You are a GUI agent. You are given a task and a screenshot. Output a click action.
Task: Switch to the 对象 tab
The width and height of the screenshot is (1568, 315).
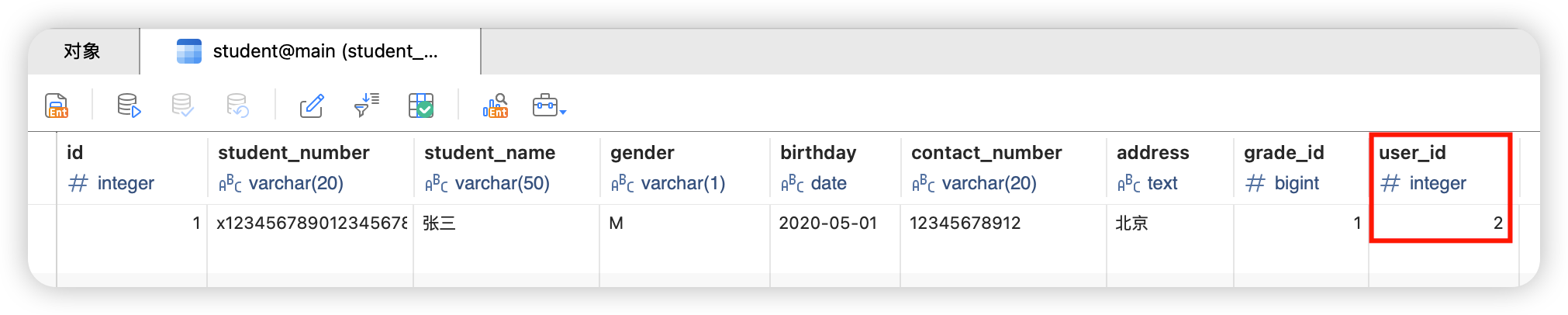(x=82, y=51)
